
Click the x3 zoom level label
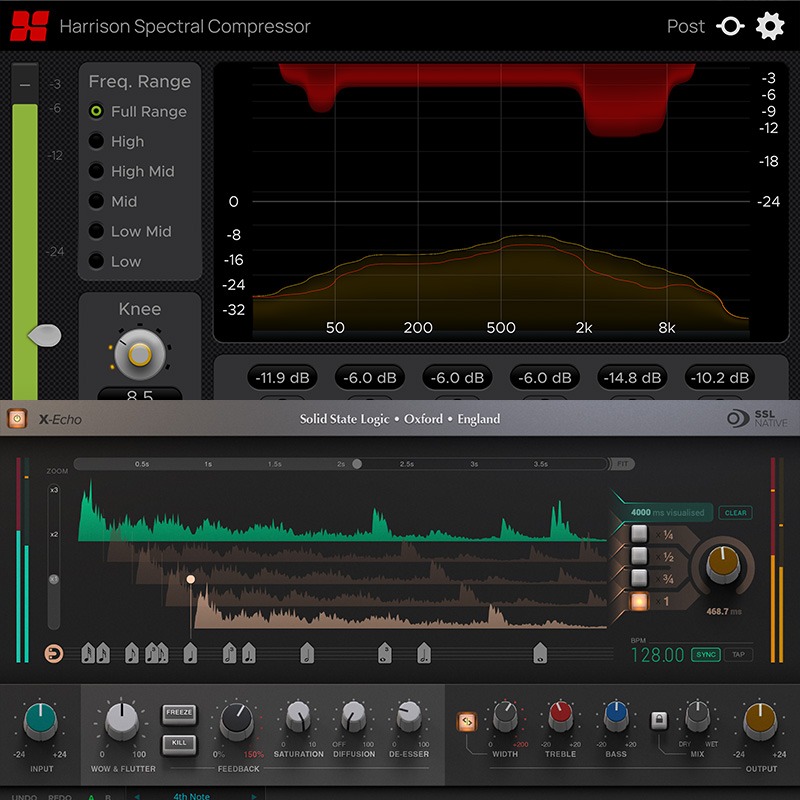tap(54, 490)
